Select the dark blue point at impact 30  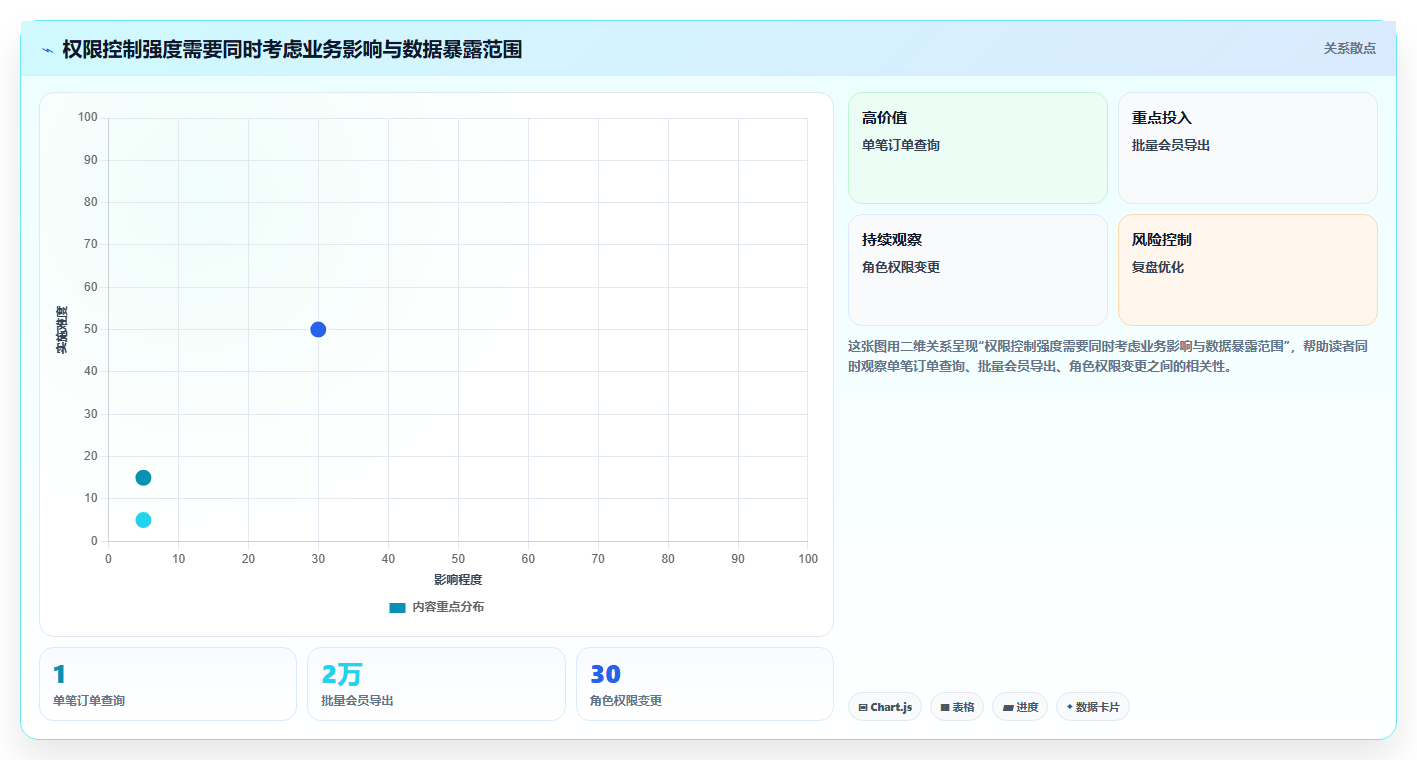click(318, 330)
